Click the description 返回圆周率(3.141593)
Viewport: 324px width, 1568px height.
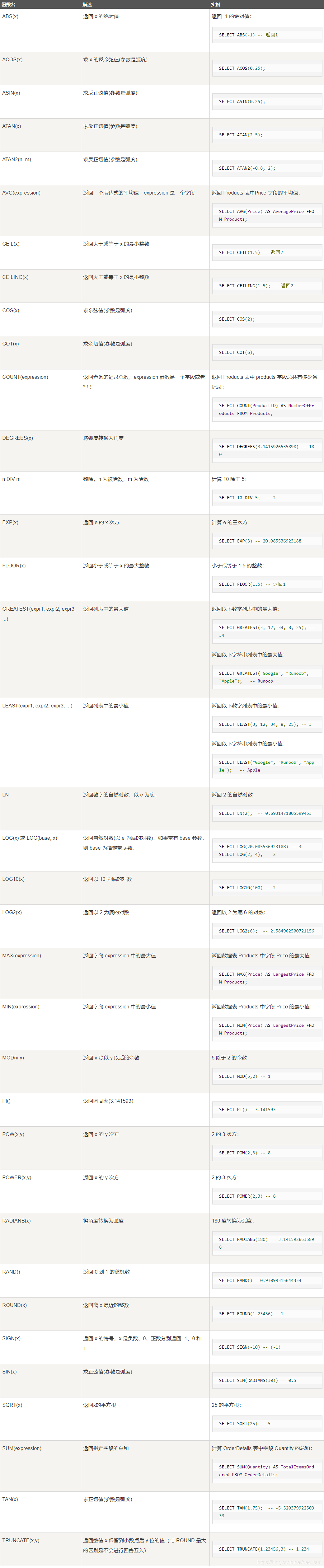108,1102
